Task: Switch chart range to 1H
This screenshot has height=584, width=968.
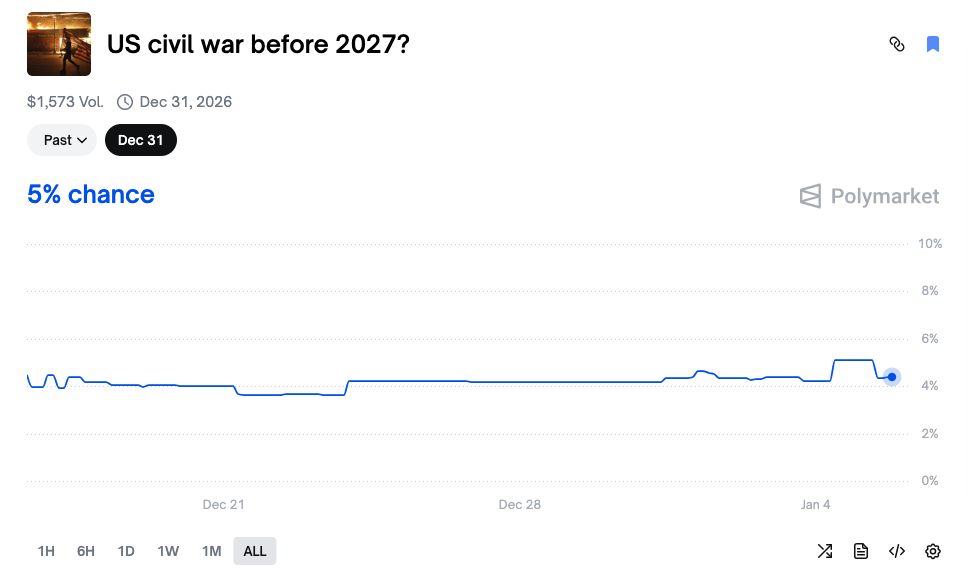Action: pyautogui.click(x=46, y=551)
